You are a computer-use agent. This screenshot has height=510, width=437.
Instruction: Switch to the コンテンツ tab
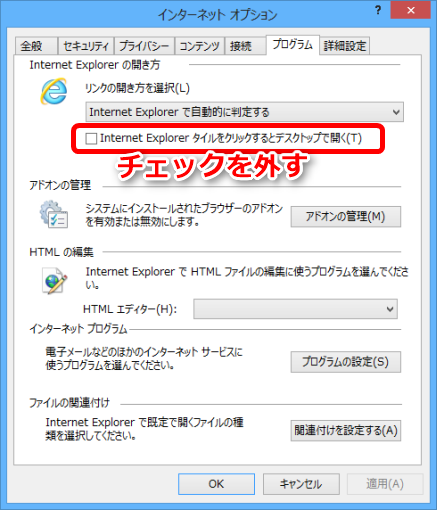coord(200,46)
